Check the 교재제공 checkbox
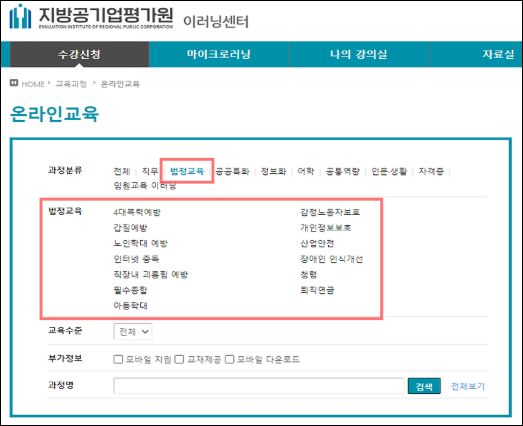This screenshot has width=523, height=426. [179, 359]
